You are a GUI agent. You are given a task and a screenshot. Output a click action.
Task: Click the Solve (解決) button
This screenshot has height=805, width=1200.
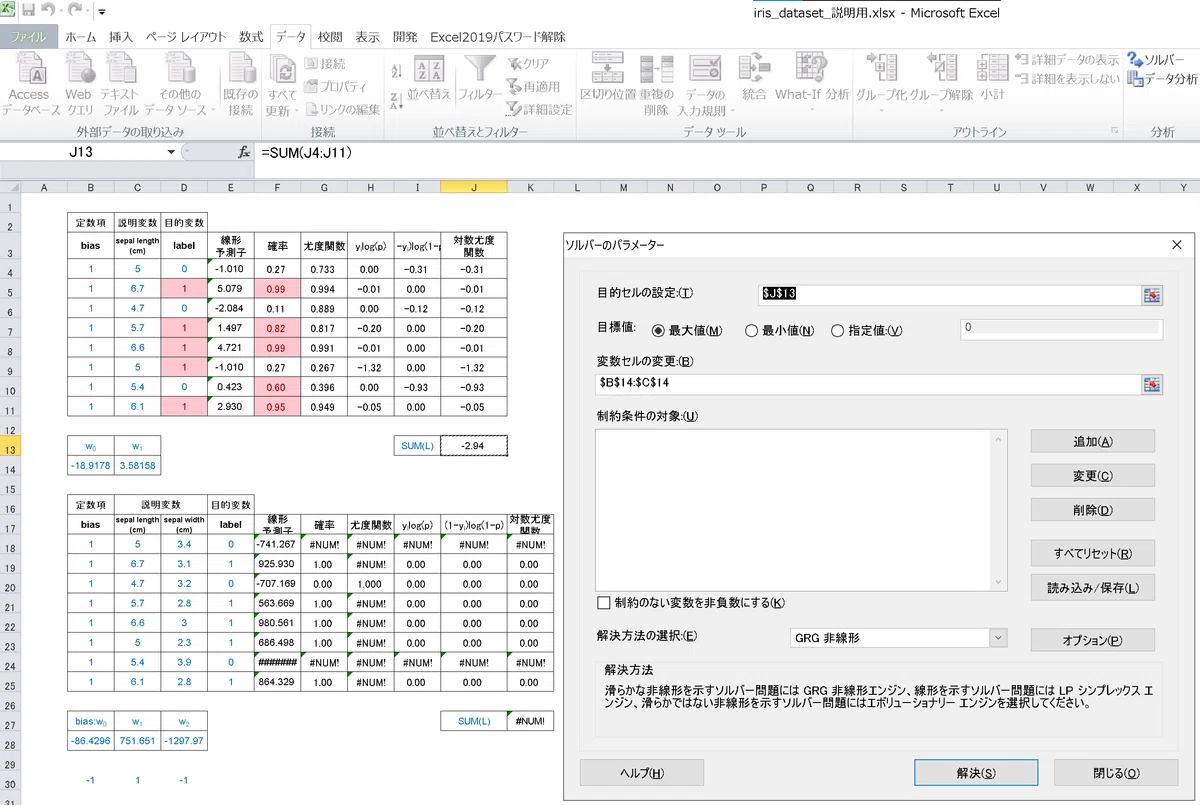[976, 773]
